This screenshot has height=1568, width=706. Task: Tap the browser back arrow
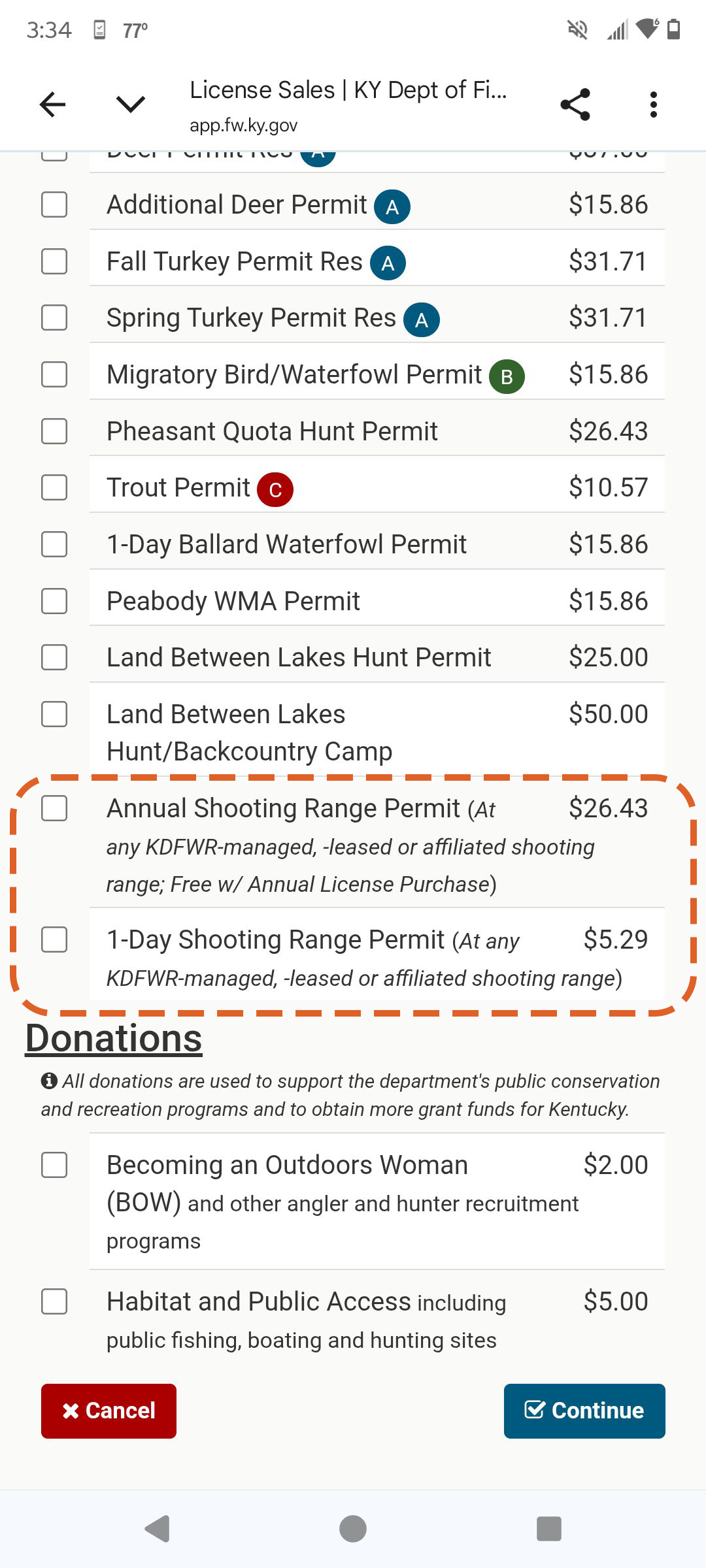click(52, 104)
